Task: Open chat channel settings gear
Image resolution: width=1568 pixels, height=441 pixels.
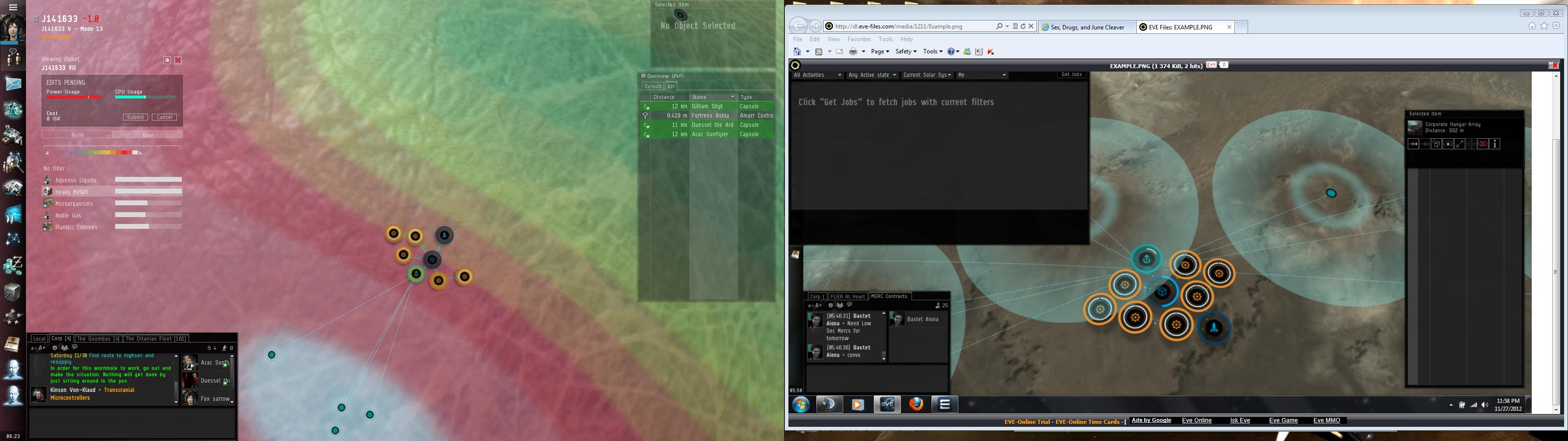Action: click(x=55, y=348)
